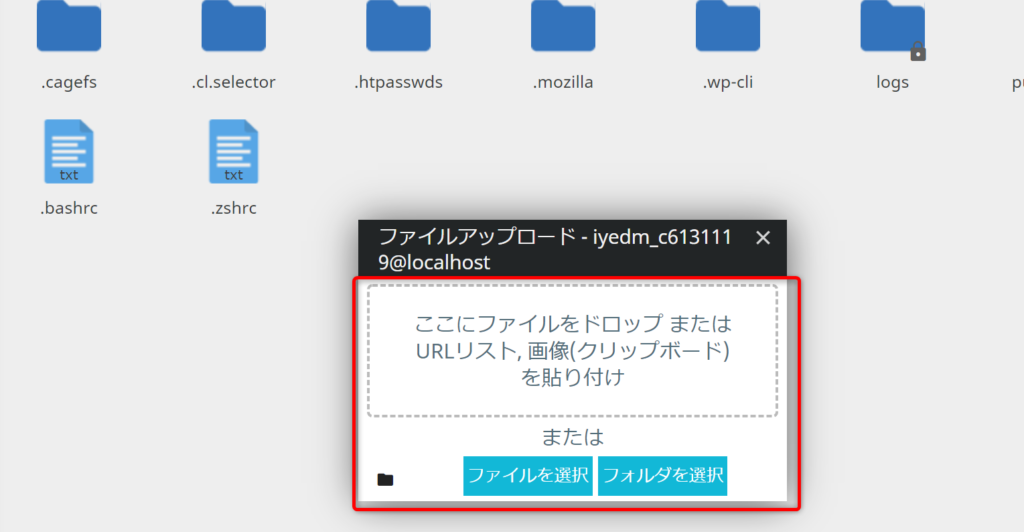Image resolution: width=1024 pixels, height=532 pixels.
Task: Open the .cagefs folder icon
Action: (69, 25)
